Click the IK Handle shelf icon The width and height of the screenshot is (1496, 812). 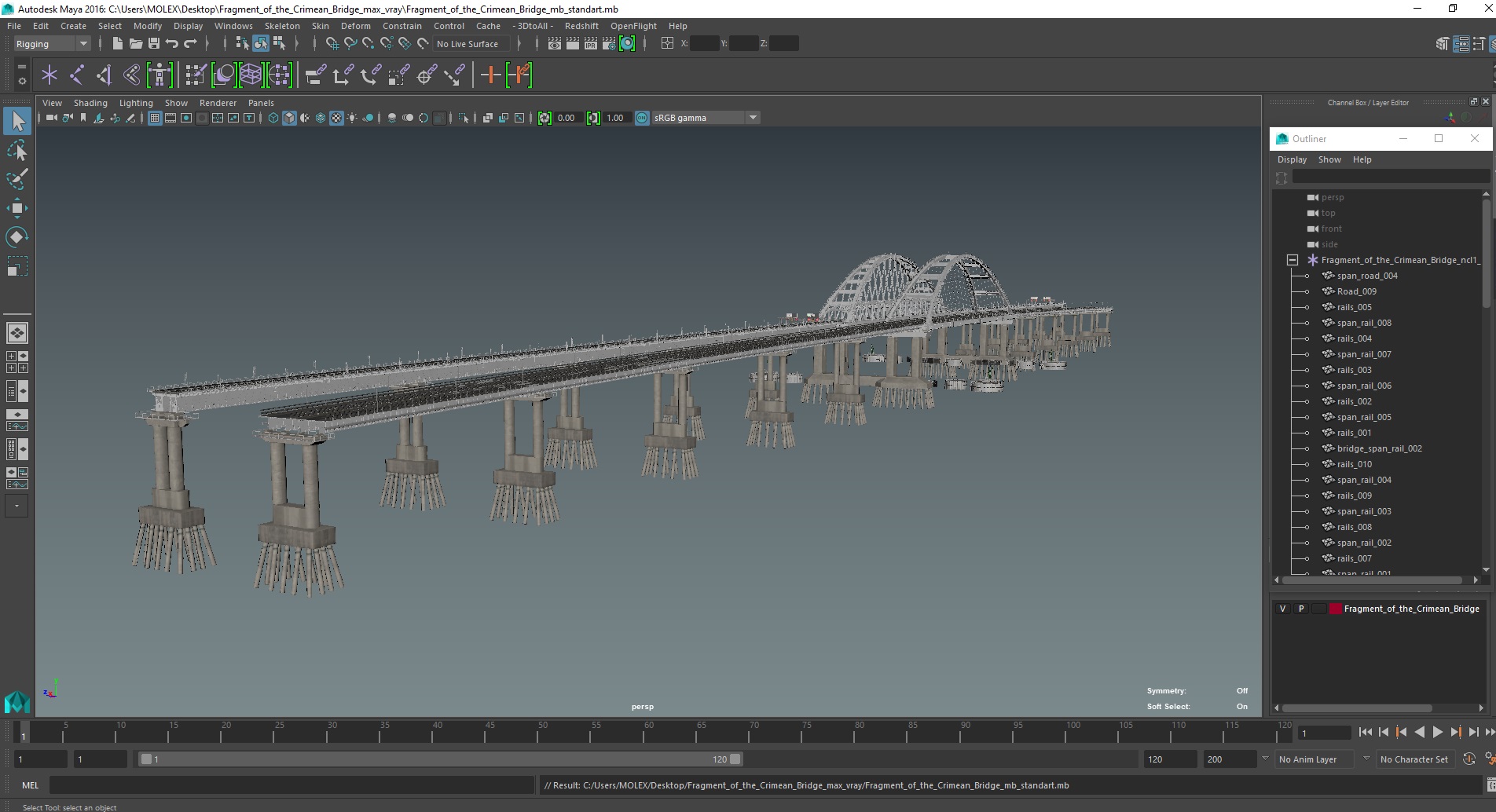[104, 75]
